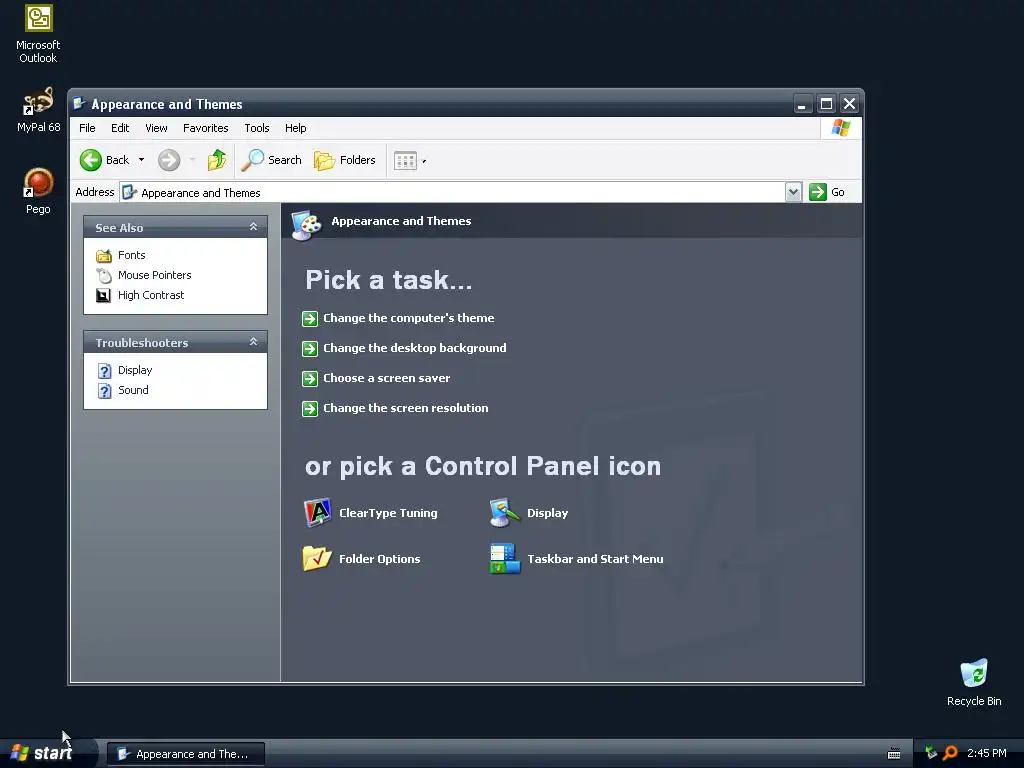The image size is (1024, 768).
Task: Click the title bar window icon
Action: coord(79,104)
